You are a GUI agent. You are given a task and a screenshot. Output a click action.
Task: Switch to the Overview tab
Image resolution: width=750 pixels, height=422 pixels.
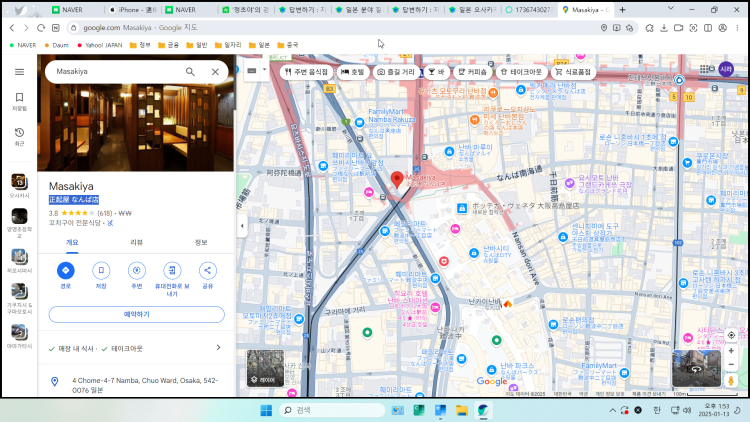[72, 243]
